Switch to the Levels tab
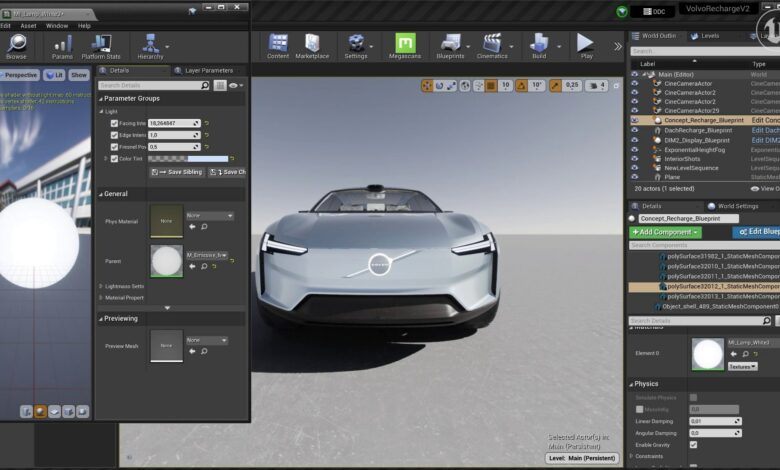The width and height of the screenshot is (780, 470). pyautogui.click(x=705, y=36)
